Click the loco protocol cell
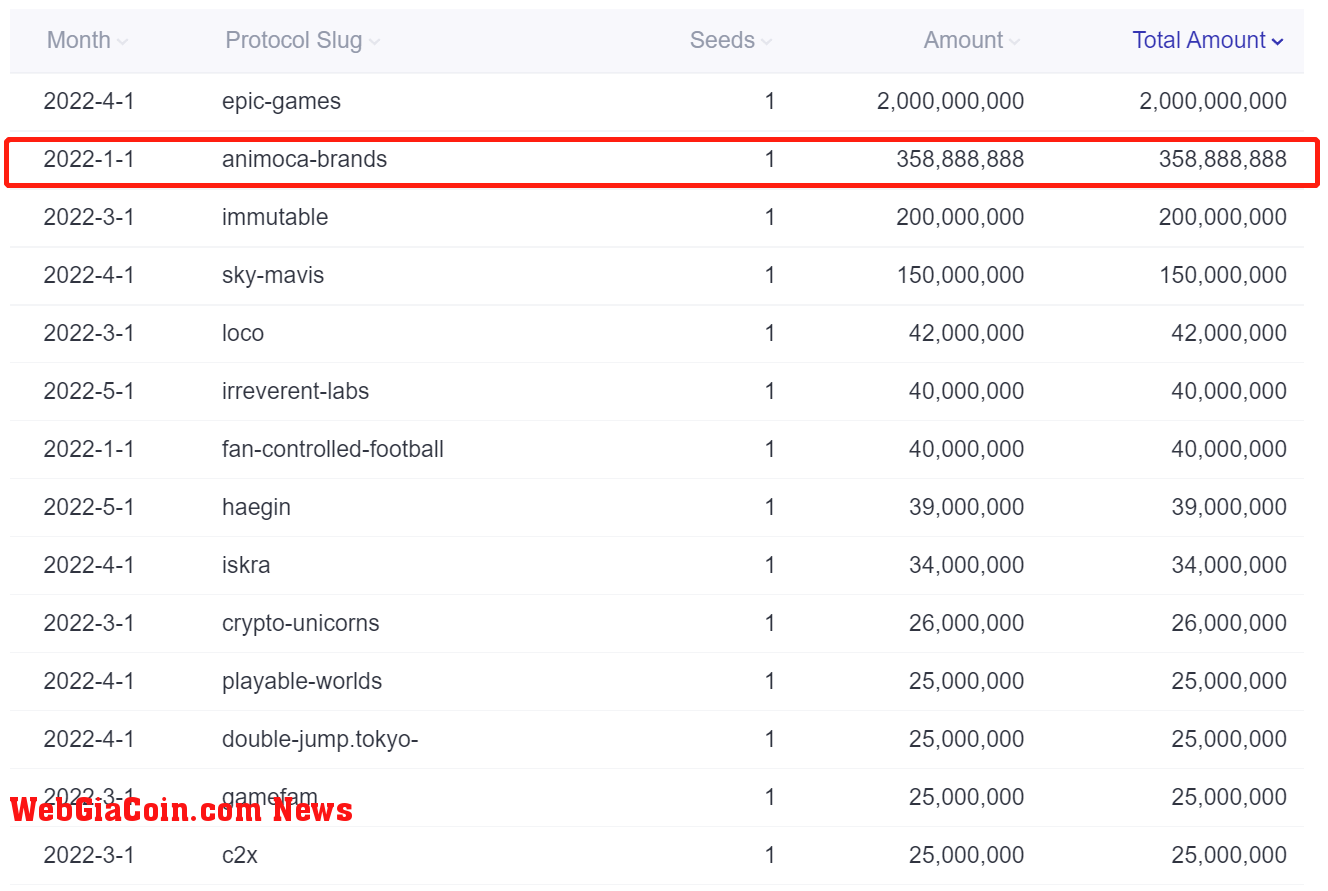 point(243,333)
